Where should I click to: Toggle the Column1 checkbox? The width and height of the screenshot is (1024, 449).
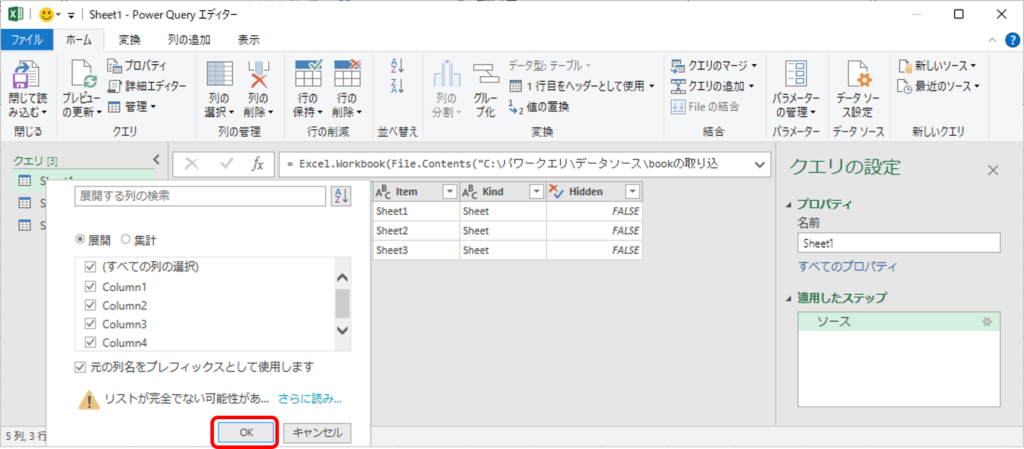pyautogui.click(x=89, y=286)
